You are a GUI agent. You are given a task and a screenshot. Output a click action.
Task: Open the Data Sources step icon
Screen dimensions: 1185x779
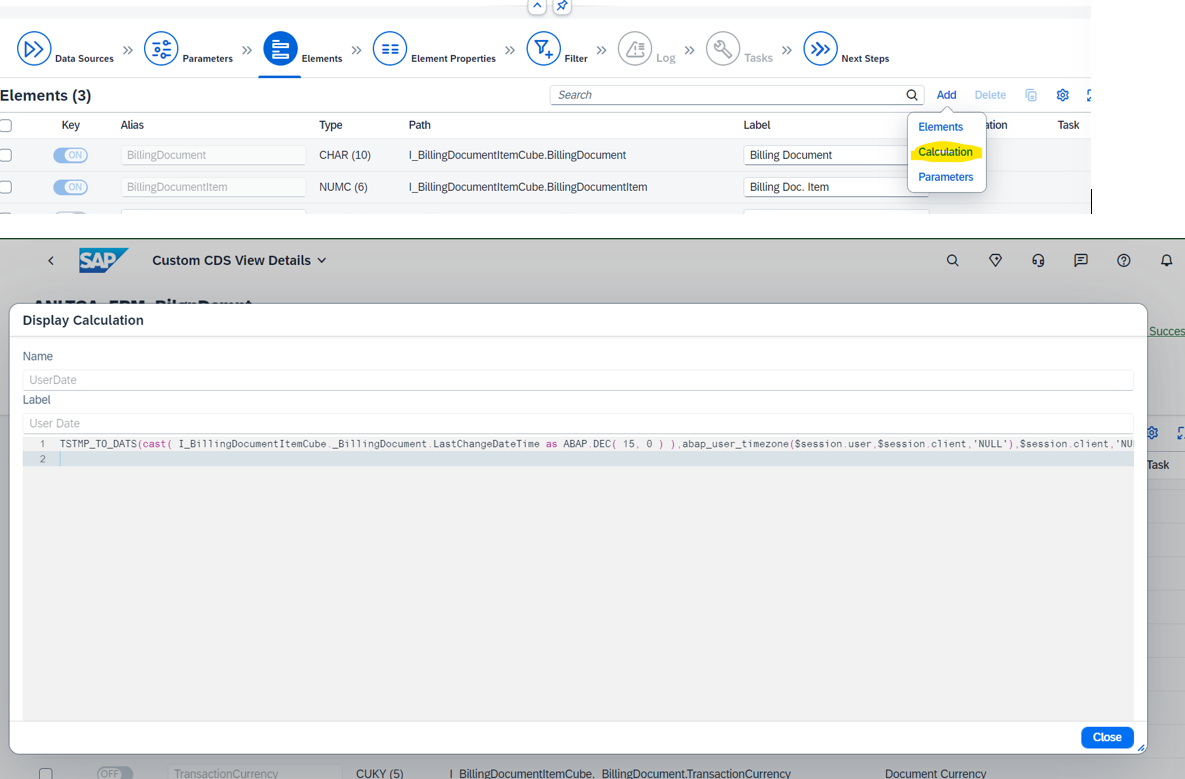34,49
